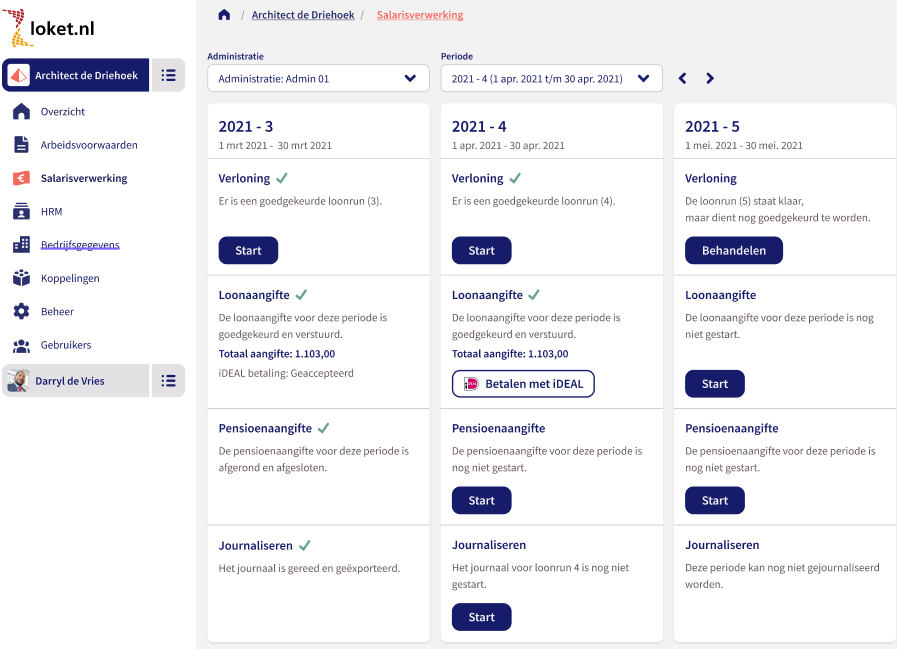Click the Salarisverwerking euro icon
897x649 pixels.
(21, 179)
